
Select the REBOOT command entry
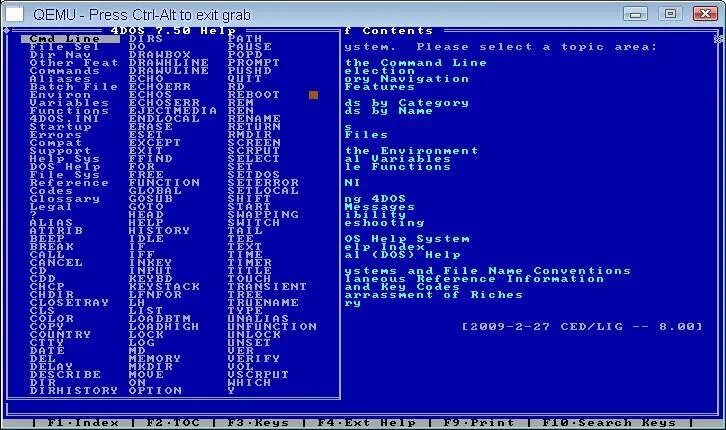pyautogui.click(x=254, y=94)
